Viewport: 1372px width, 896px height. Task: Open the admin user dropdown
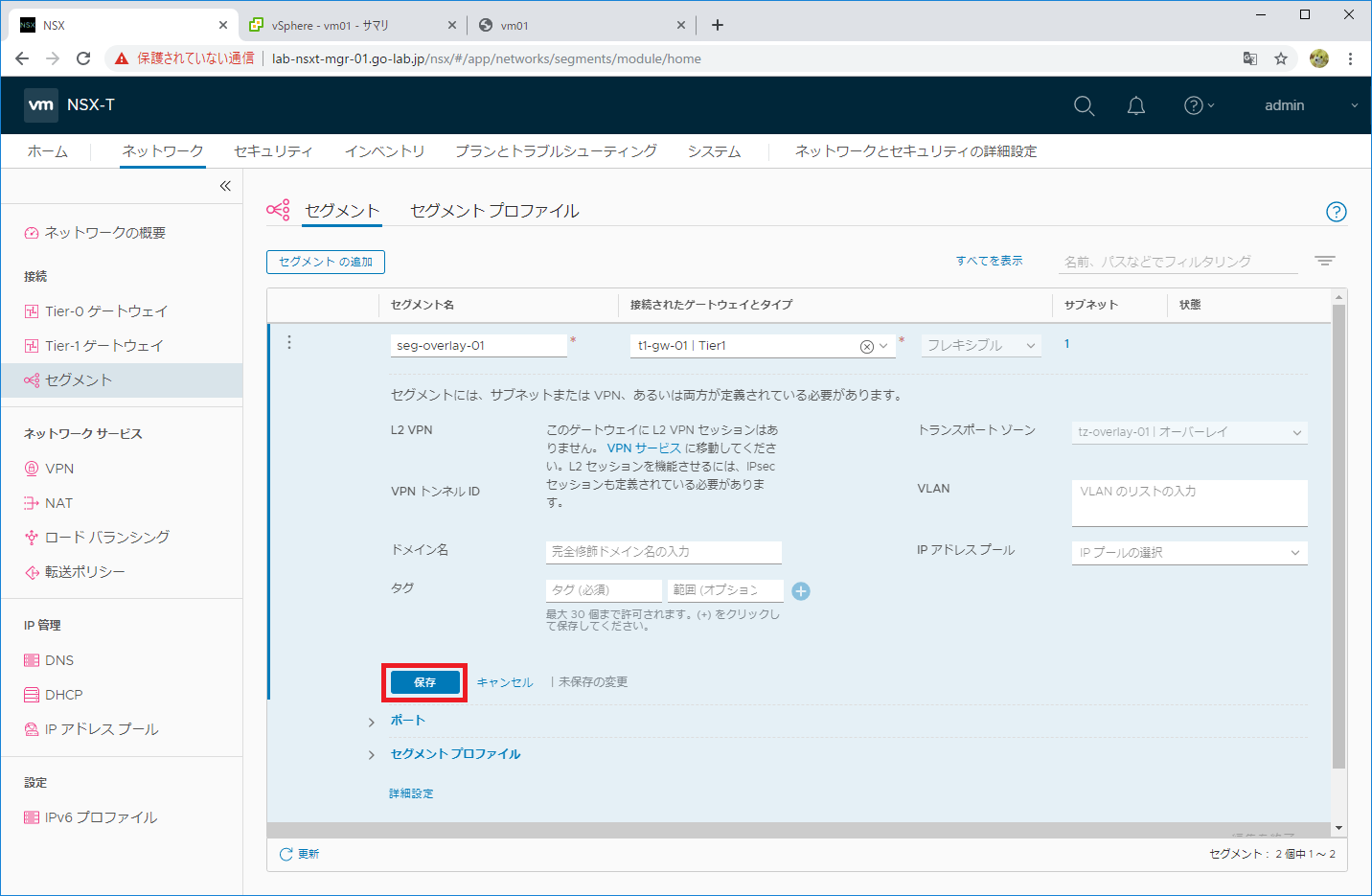point(1311,105)
